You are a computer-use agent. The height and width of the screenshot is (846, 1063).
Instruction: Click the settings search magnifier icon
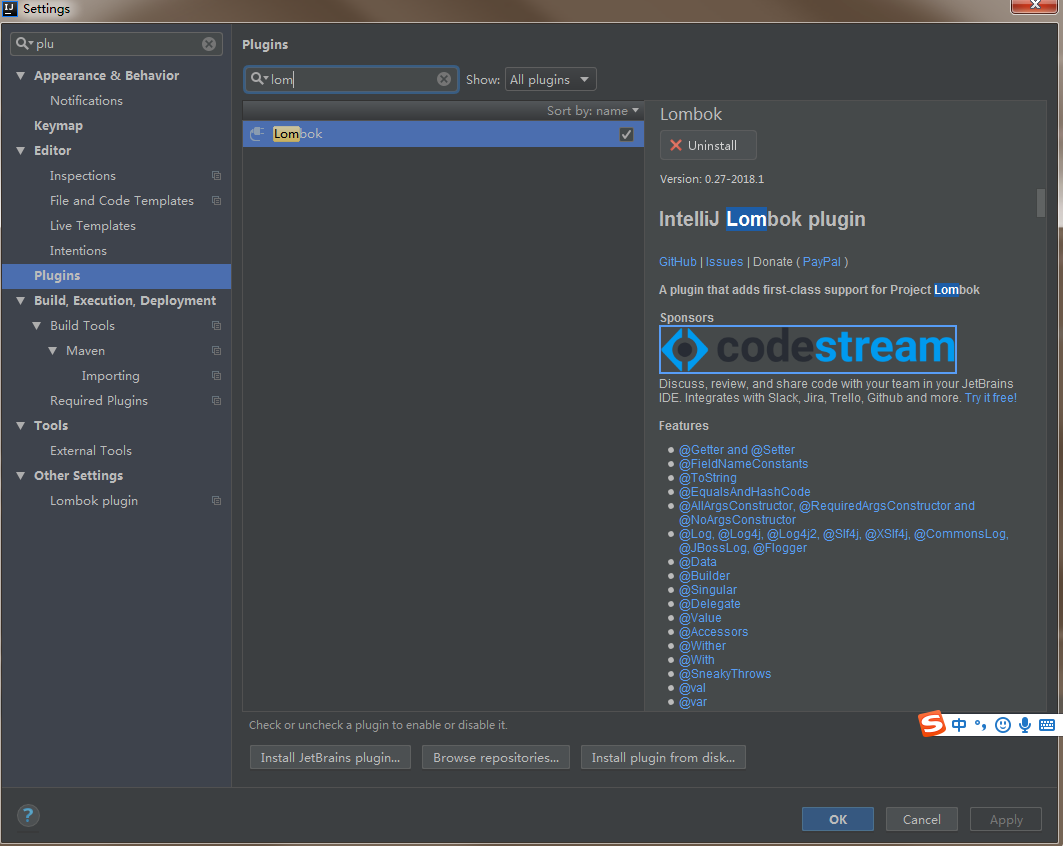(24, 43)
